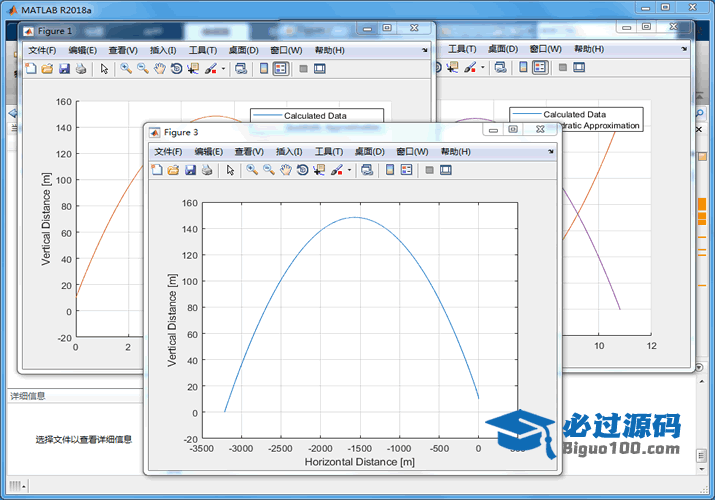This screenshot has height=500, width=715.
Task: Select Edit Plot arrow in Figure 3
Action: [230, 170]
